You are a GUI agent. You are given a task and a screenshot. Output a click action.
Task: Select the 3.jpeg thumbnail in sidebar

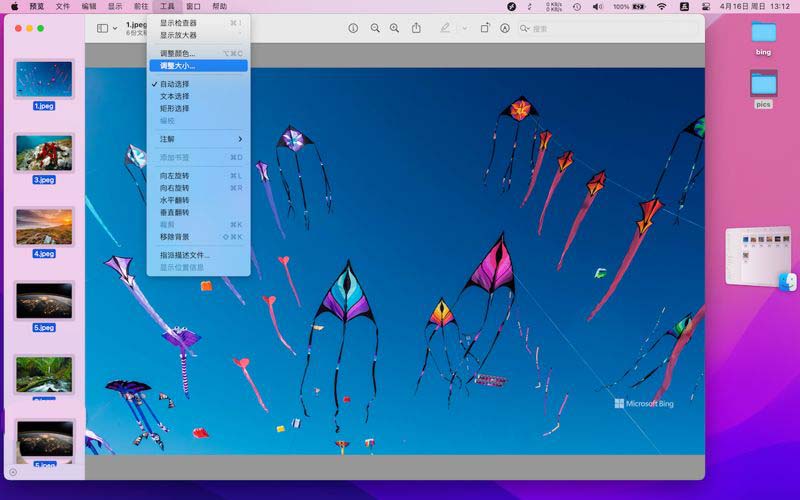(x=44, y=153)
